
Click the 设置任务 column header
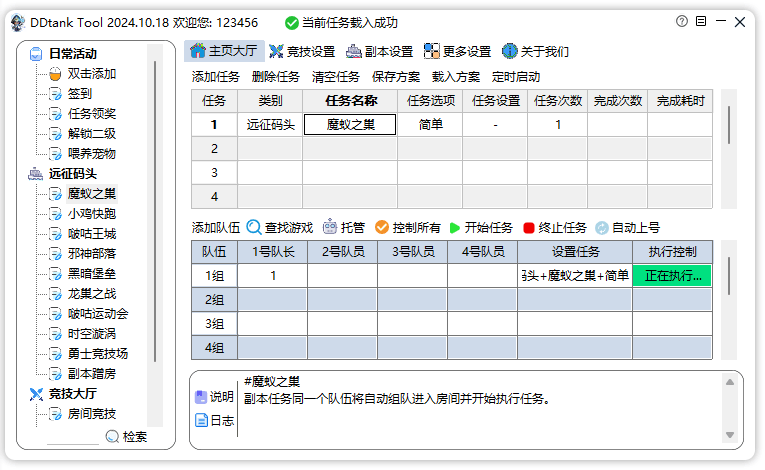(575, 252)
